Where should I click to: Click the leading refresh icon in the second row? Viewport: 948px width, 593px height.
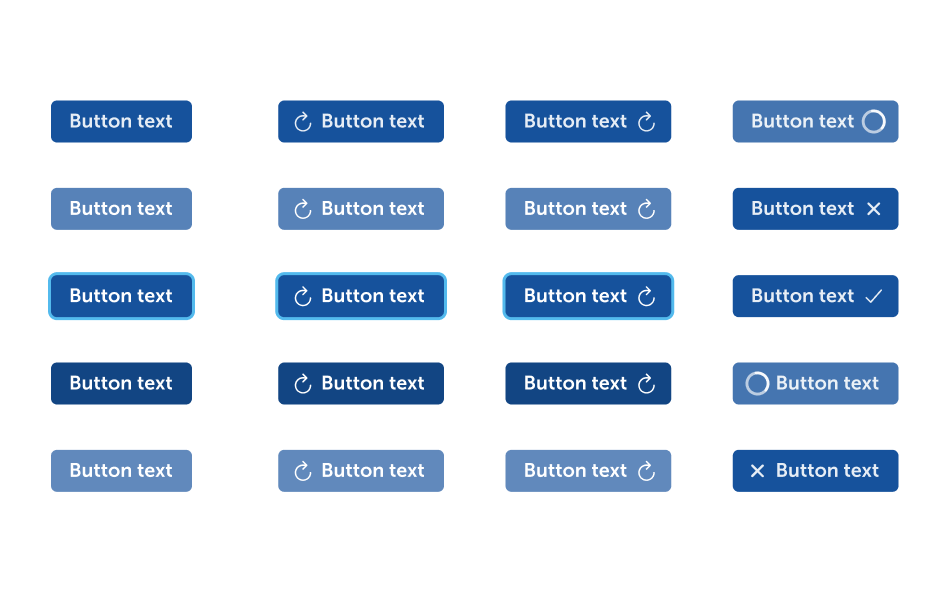pyautogui.click(x=303, y=209)
